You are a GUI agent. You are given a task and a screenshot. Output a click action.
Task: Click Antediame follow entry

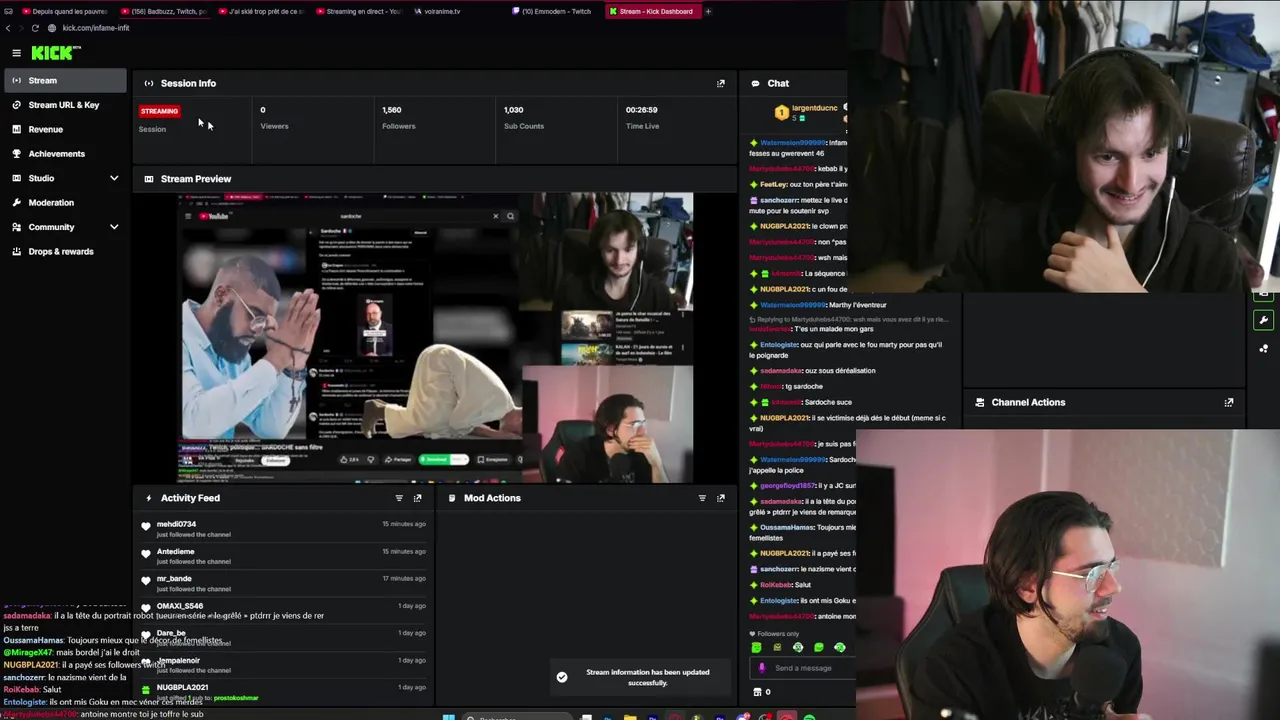point(284,556)
